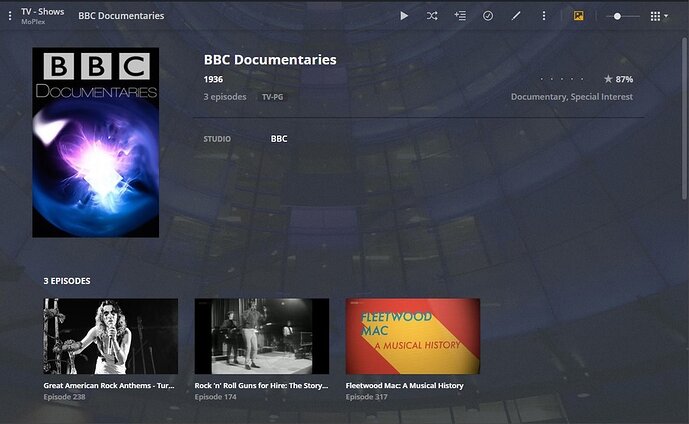Image resolution: width=689 pixels, height=424 pixels.
Task: Click the STUDIO field label
Action: tap(217, 139)
